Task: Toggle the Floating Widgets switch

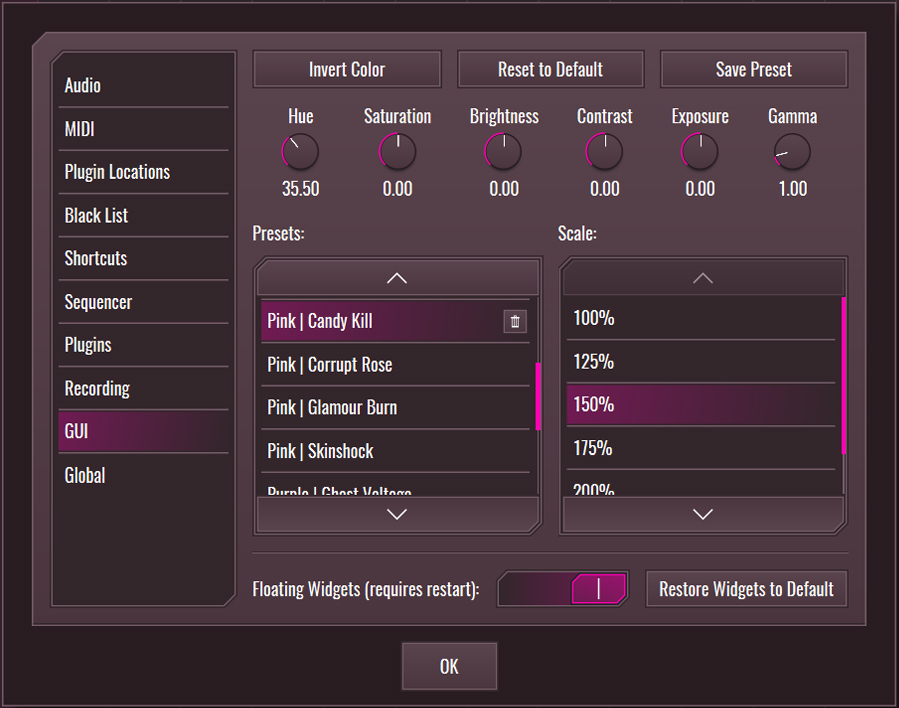Action: click(x=562, y=589)
